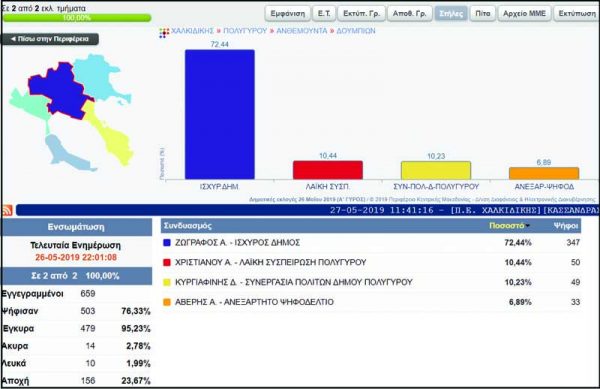The image size is (600, 389).
Task: Open the Εμφάνιση button
Action: (x=287, y=13)
